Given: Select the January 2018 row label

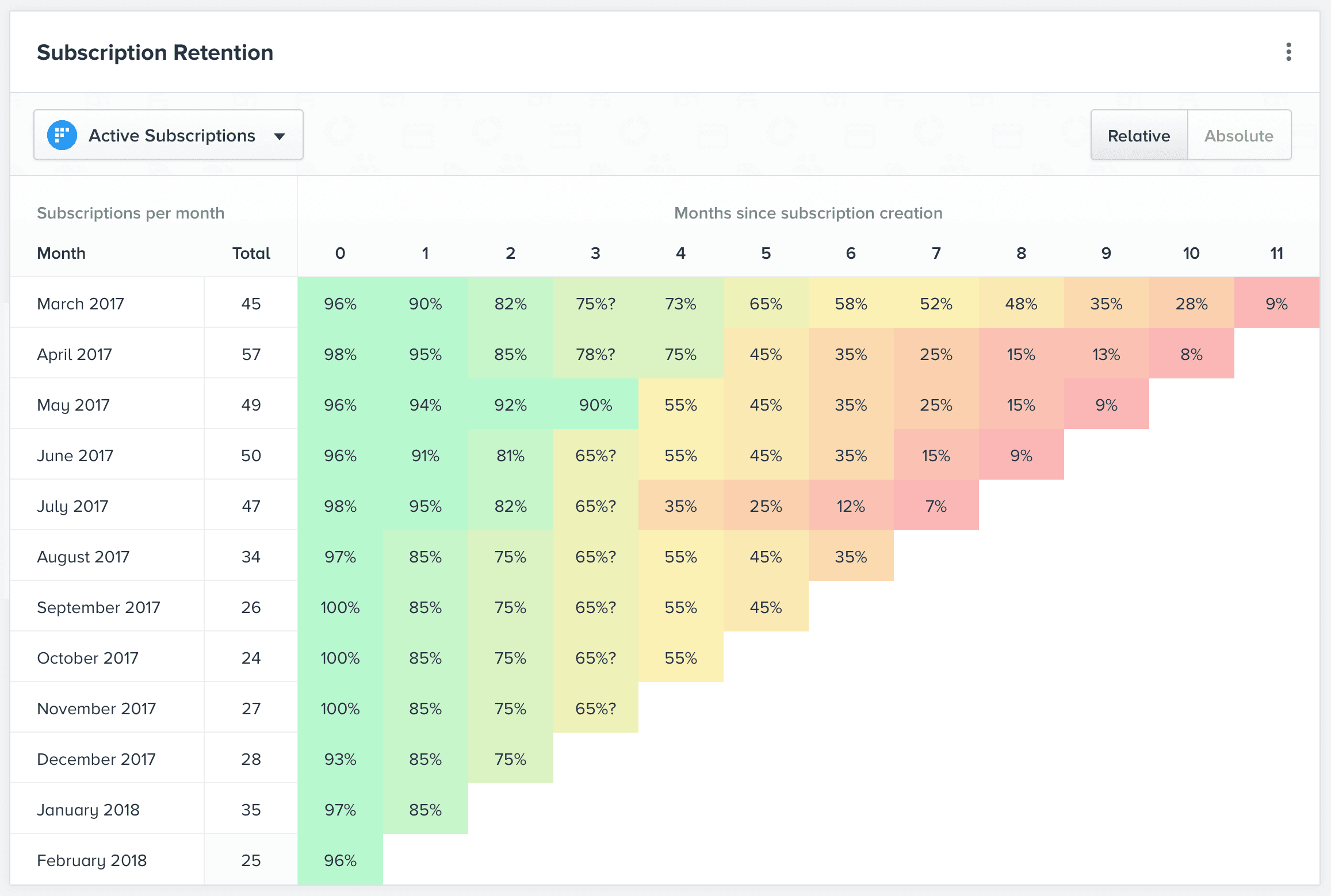Looking at the screenshot, I should [x=89, y=810].
